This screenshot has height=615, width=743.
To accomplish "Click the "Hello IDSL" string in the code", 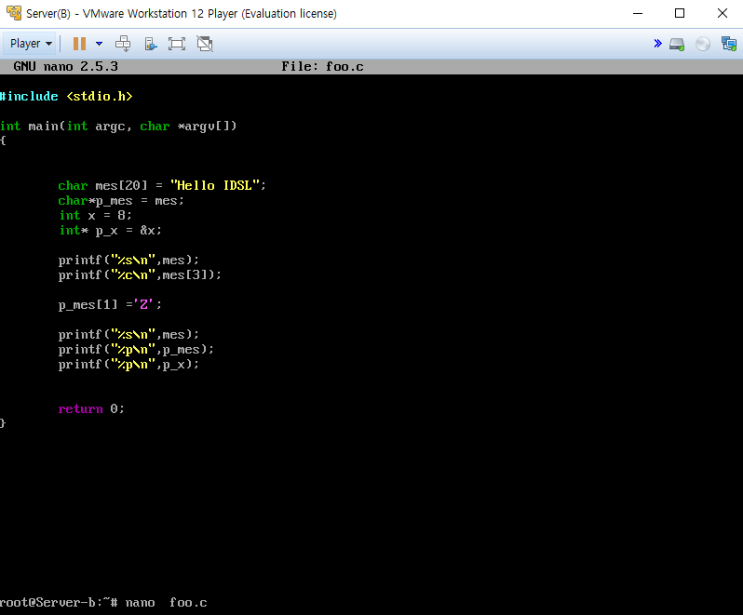I will point(215,185).
